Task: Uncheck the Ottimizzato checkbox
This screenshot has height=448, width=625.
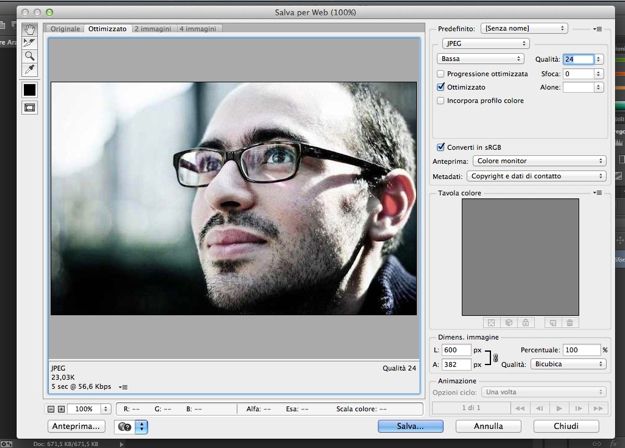Action: coord(441,88)
